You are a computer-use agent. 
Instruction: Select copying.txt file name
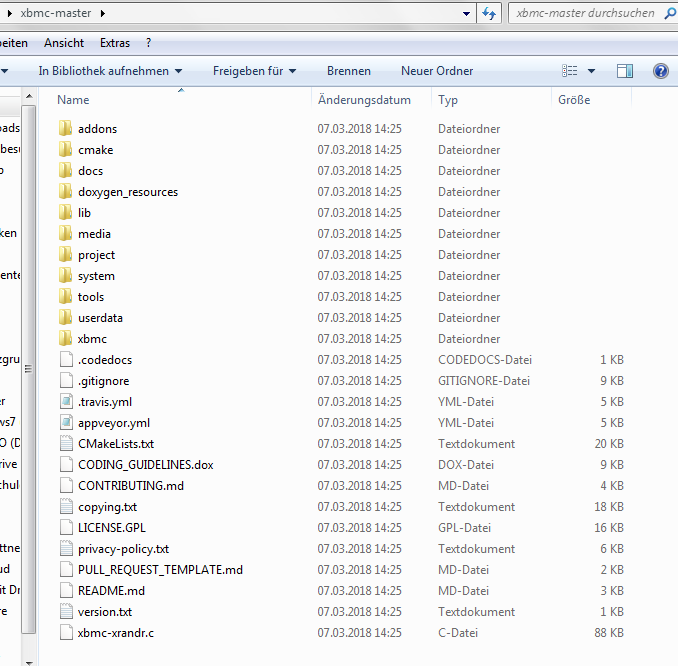tap(107, 507)
